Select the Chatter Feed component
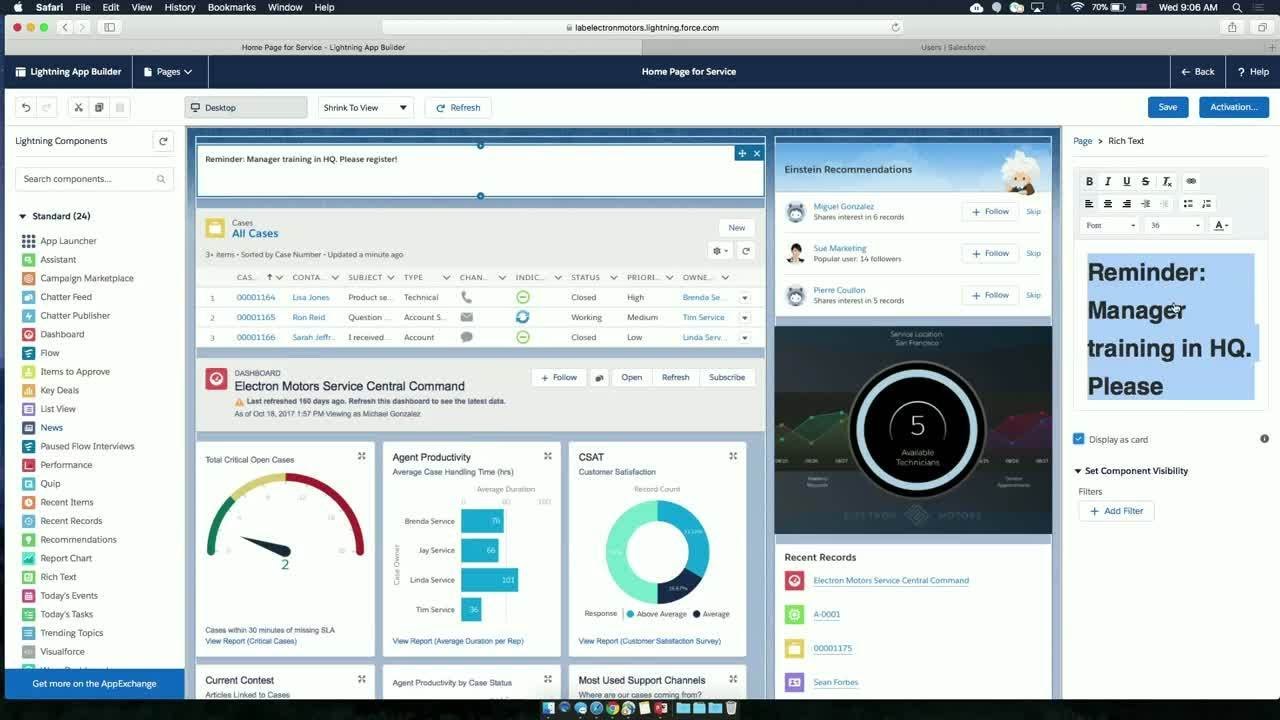 pyautogui.click(x=66, y=297)
